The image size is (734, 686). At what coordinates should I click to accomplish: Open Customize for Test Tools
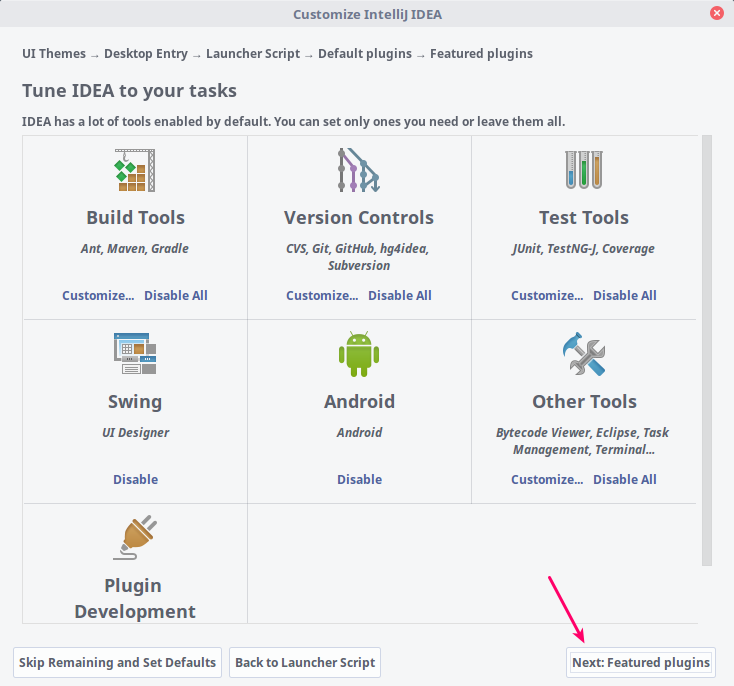(547, 295)
